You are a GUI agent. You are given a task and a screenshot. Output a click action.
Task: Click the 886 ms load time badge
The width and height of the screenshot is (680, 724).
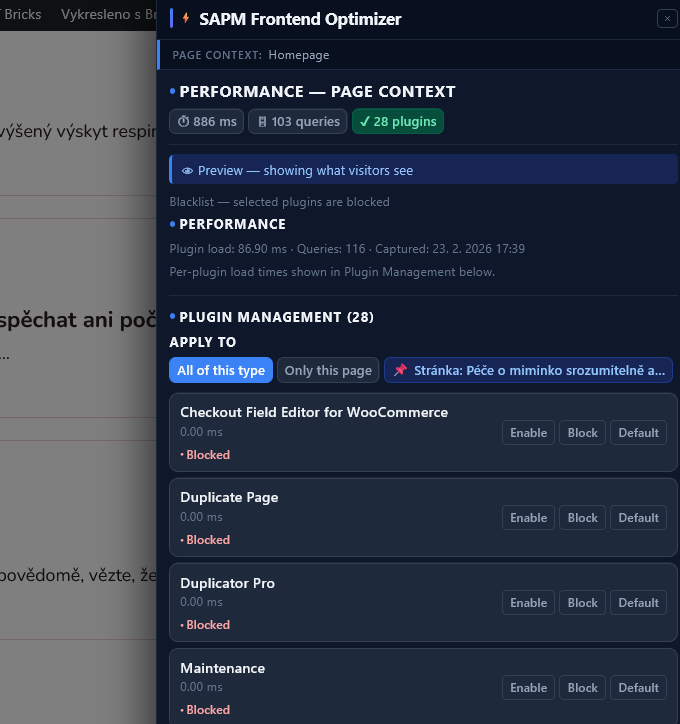pos(206,121)
